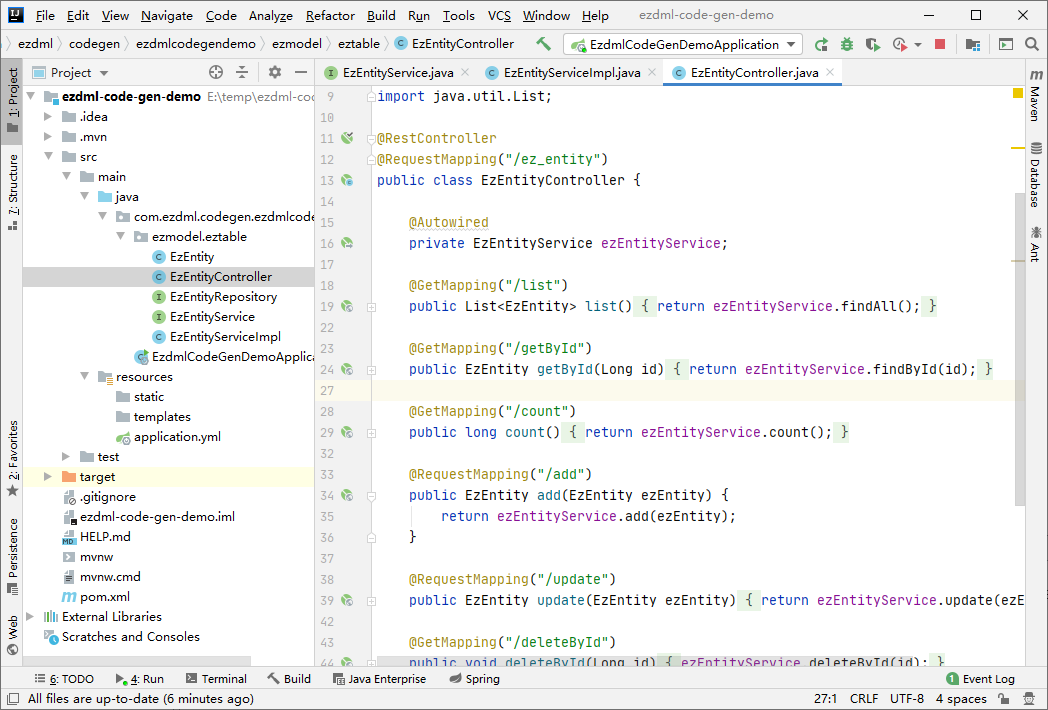Open Persistence side panel

click(12, 556)
